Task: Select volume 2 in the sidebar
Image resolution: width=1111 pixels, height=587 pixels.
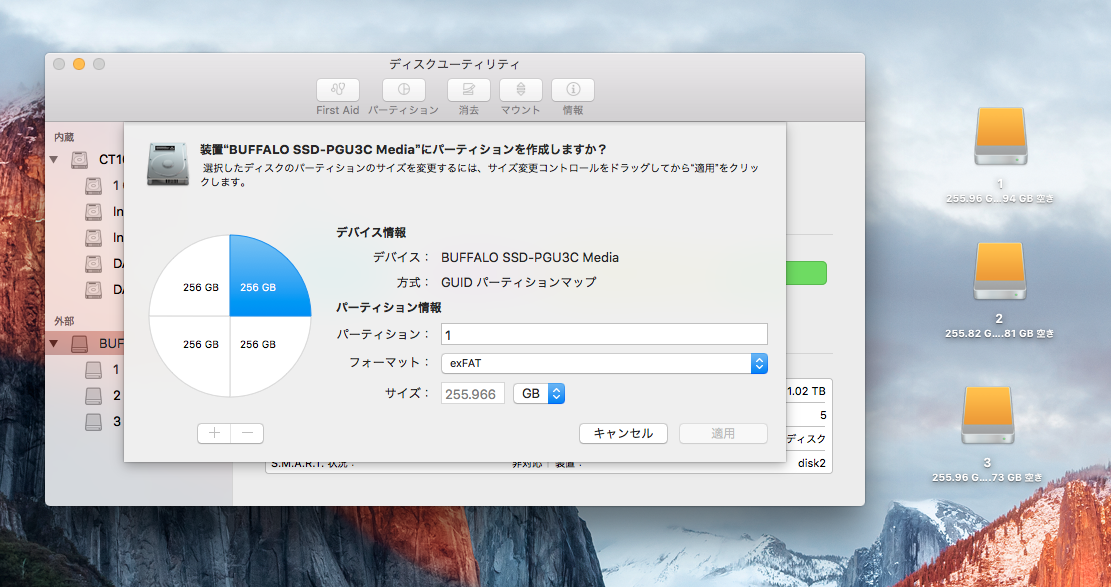Action: coord(103,395)
